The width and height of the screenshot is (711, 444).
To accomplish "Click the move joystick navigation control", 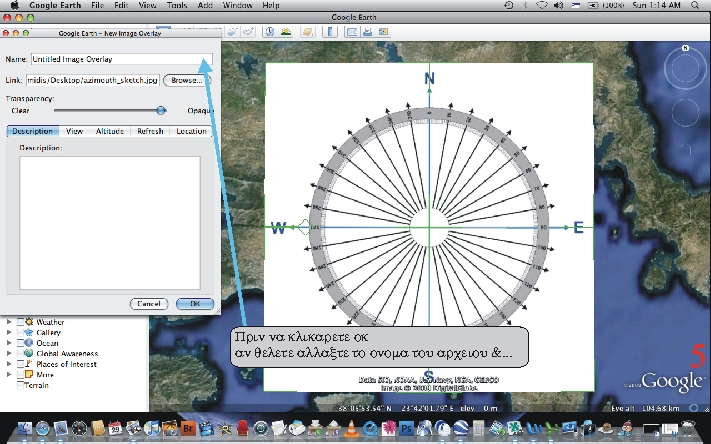I will pos(685,112).
